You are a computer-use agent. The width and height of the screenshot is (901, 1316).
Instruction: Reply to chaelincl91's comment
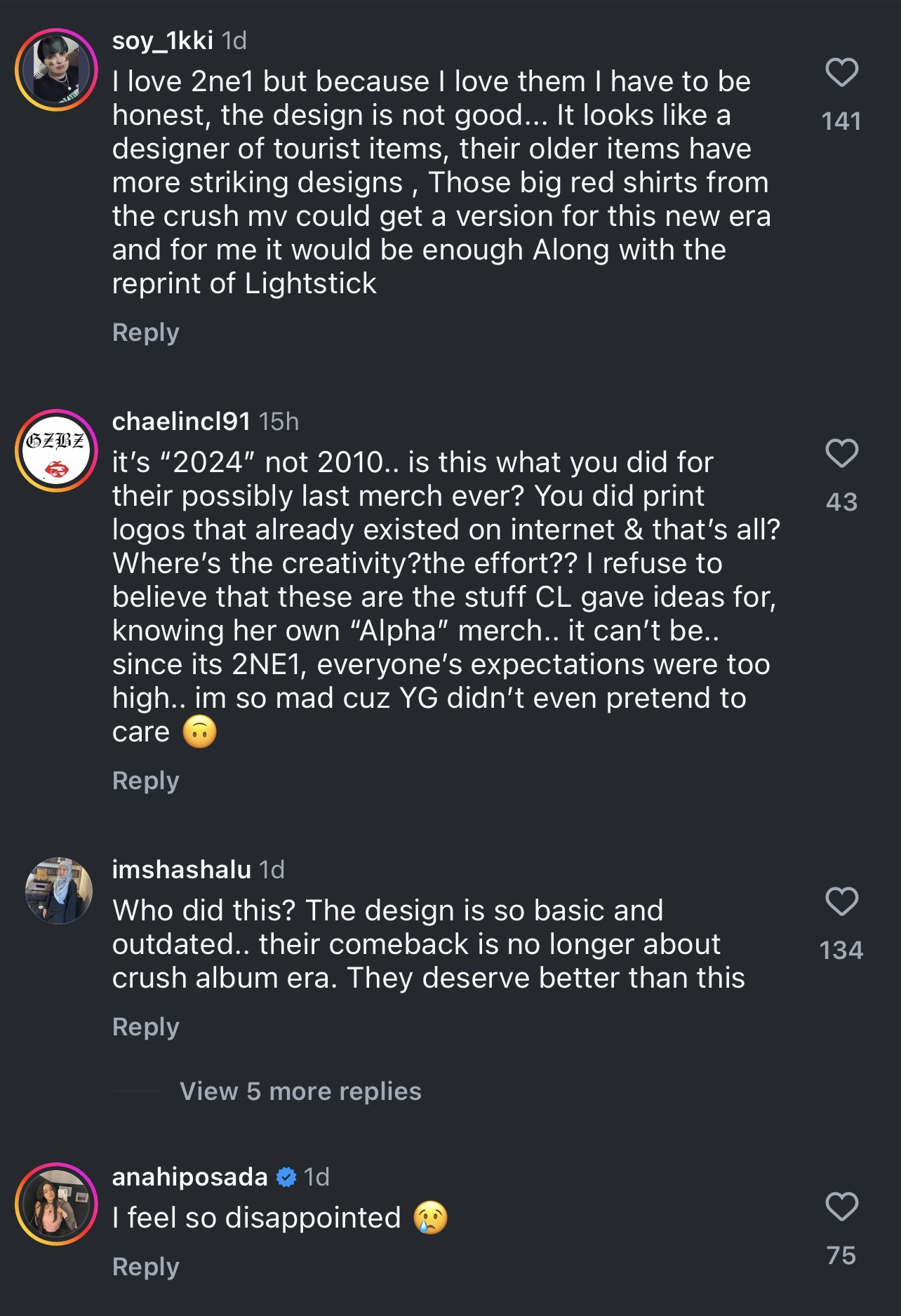(x=146, y=781)
